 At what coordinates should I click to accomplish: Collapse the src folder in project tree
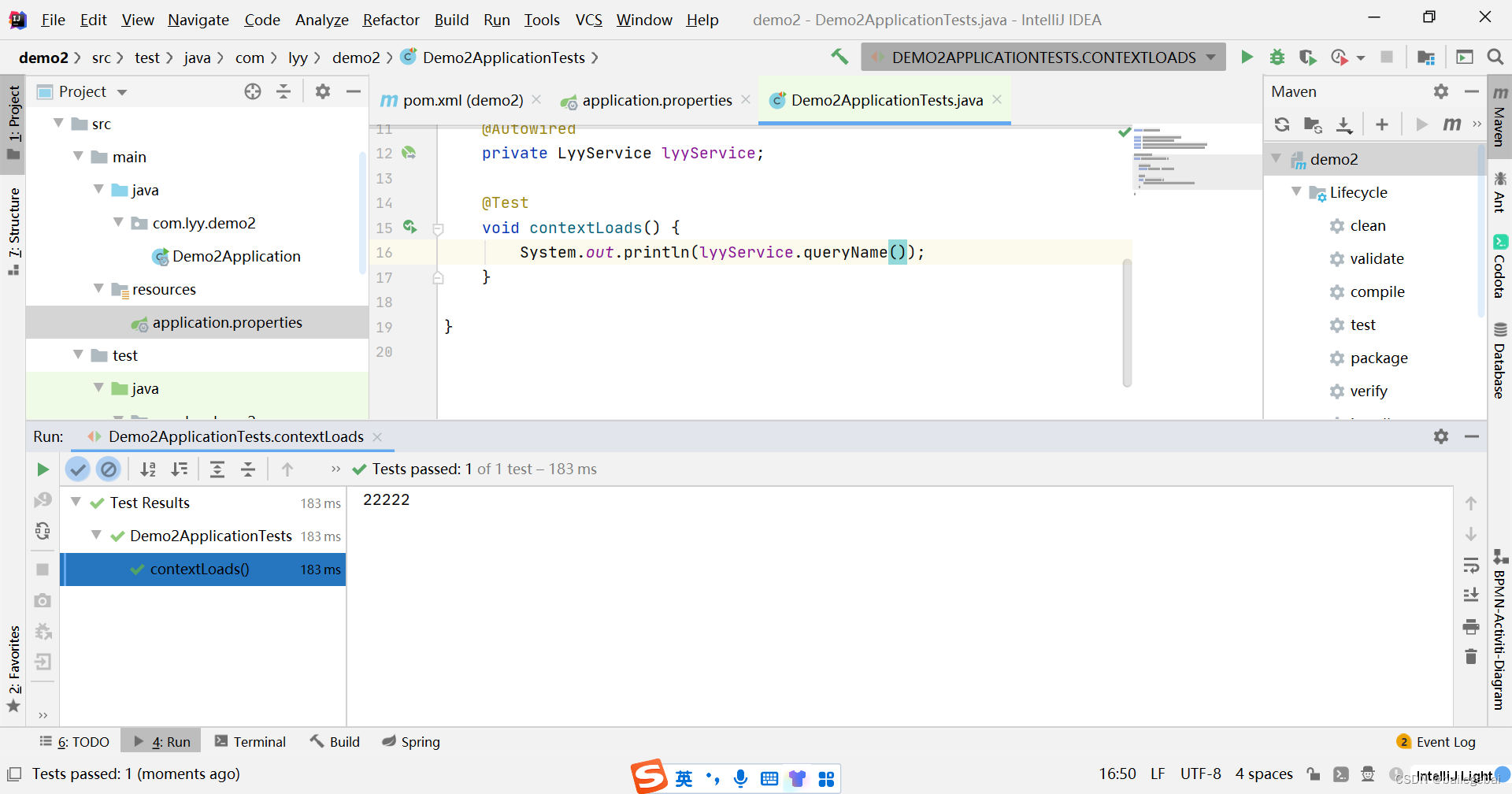click(x=58, y=123)
